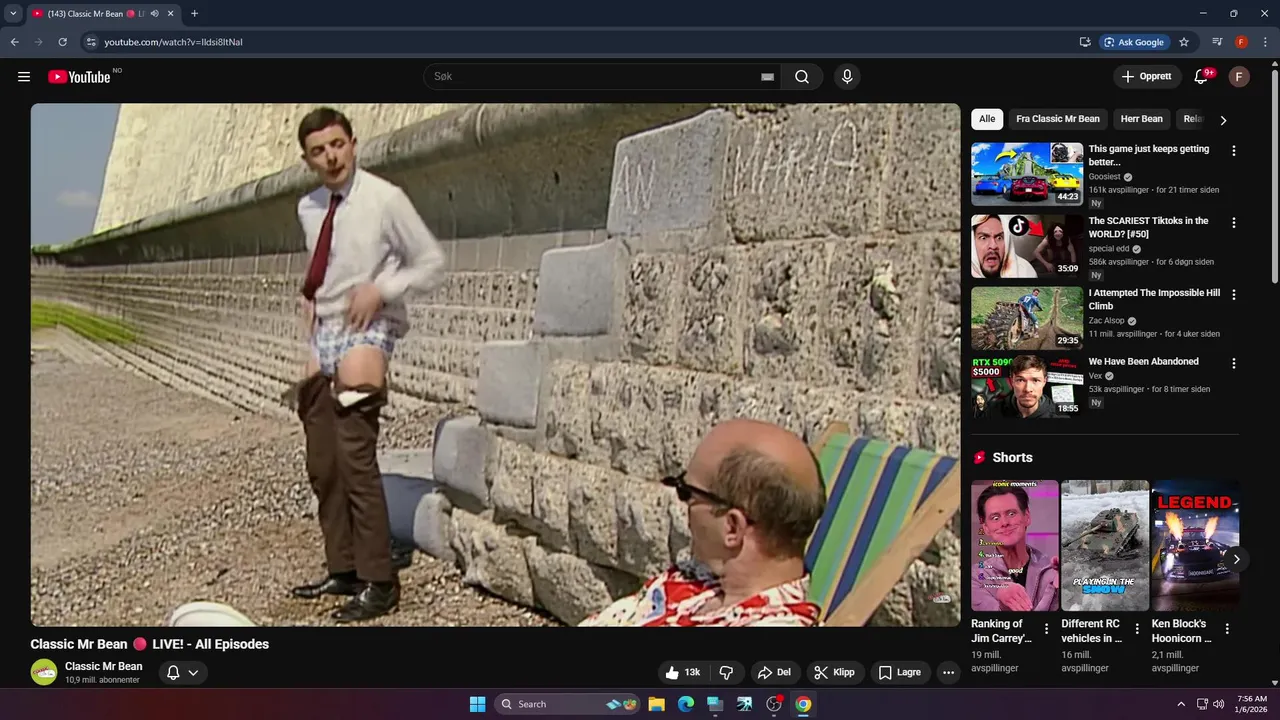View site information icon in address bar

(x=90, y=42)
